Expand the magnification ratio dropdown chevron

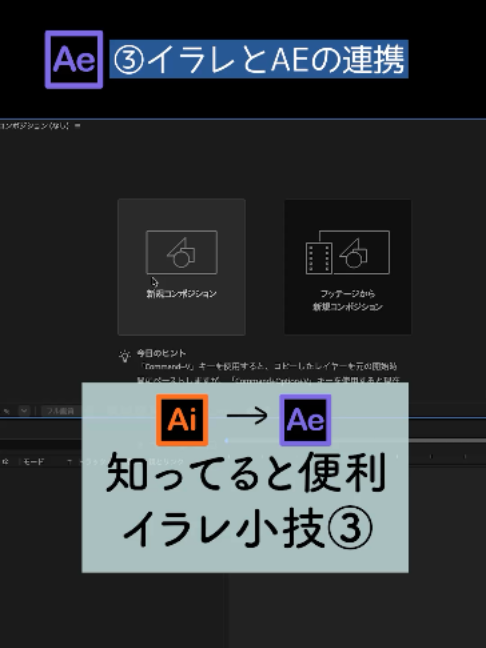(24, 411)
